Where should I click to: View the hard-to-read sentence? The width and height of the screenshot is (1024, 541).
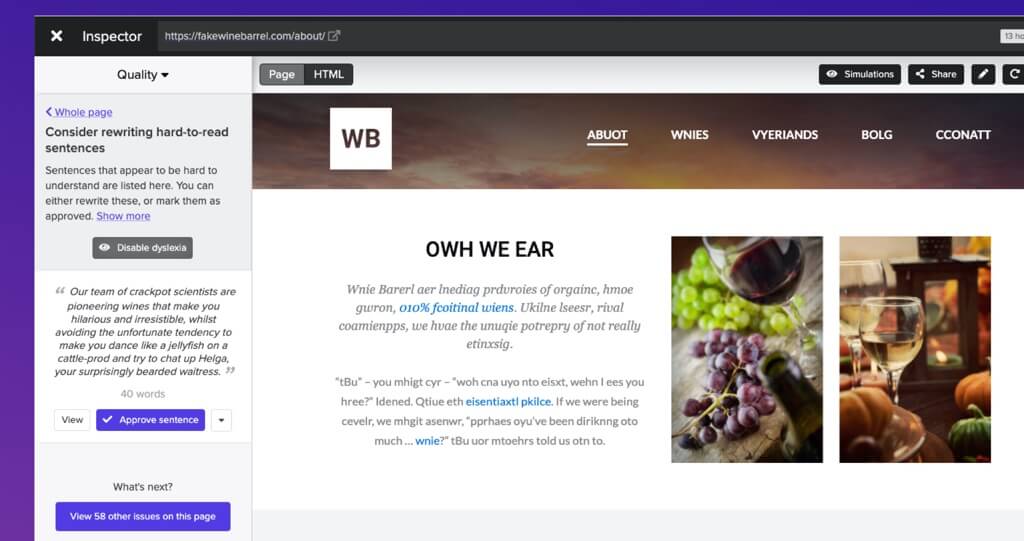point(72,420)
